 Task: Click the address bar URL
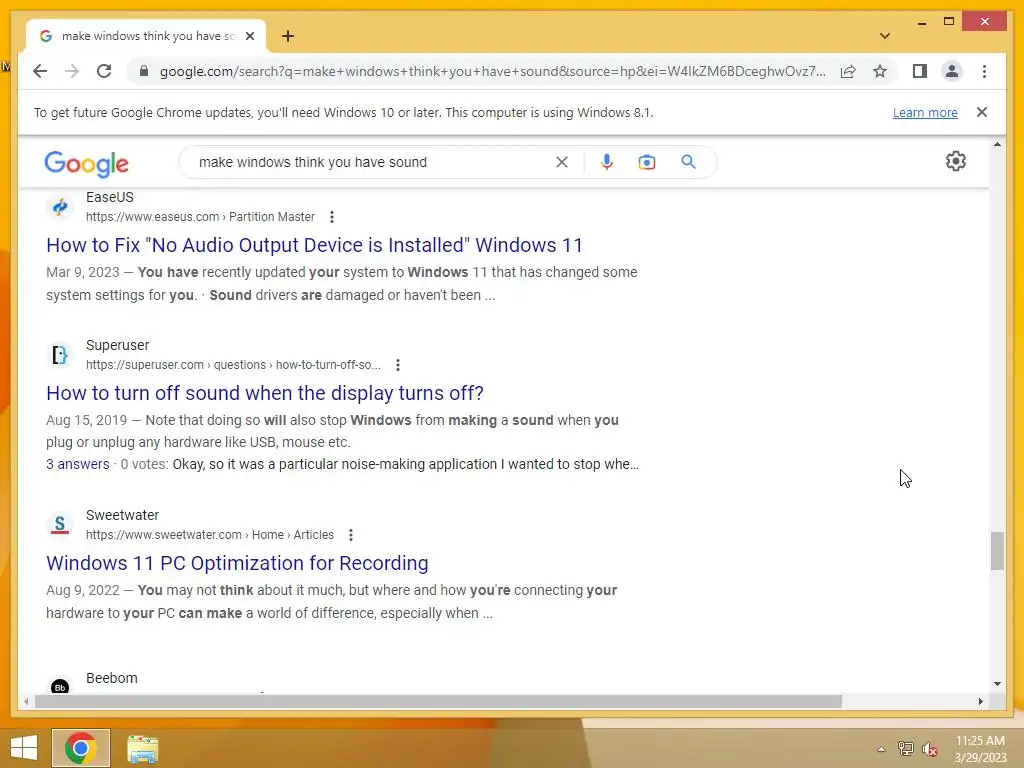(492, 71)
